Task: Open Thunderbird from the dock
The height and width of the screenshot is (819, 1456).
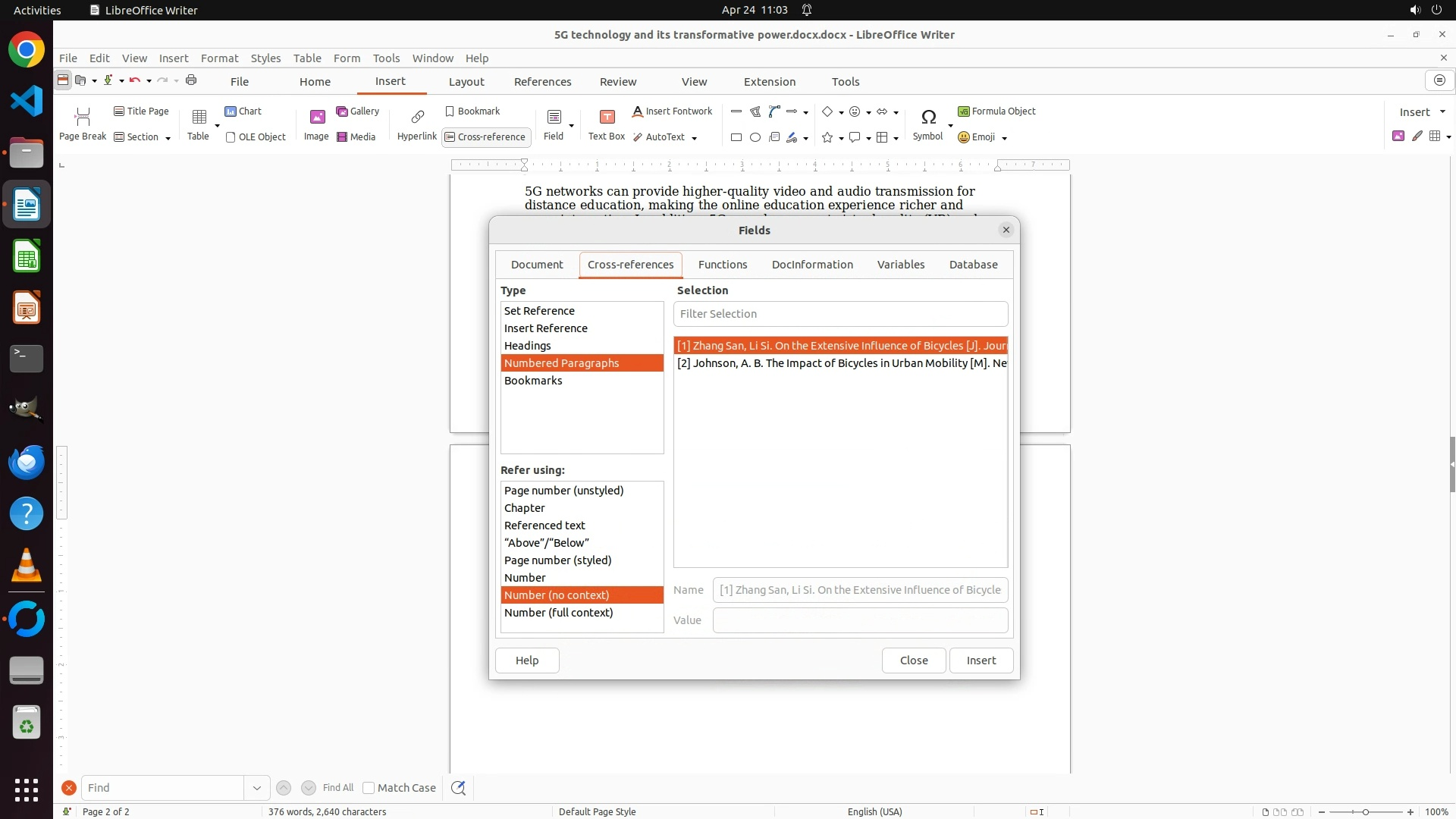Action: point(27,462)
